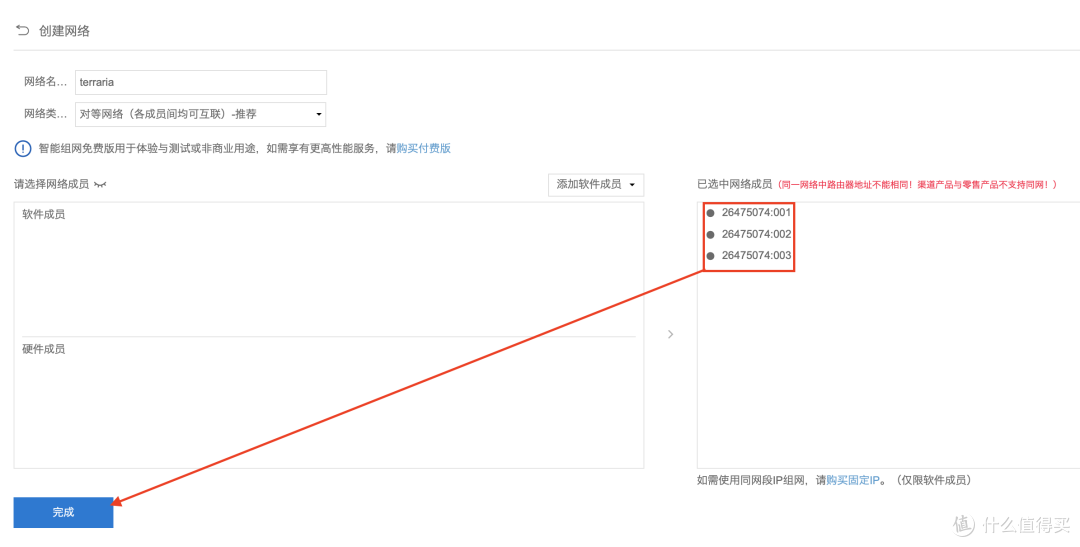Go back with the return arrow icon
1080x547 pixels.
click(x=23, y=30)
